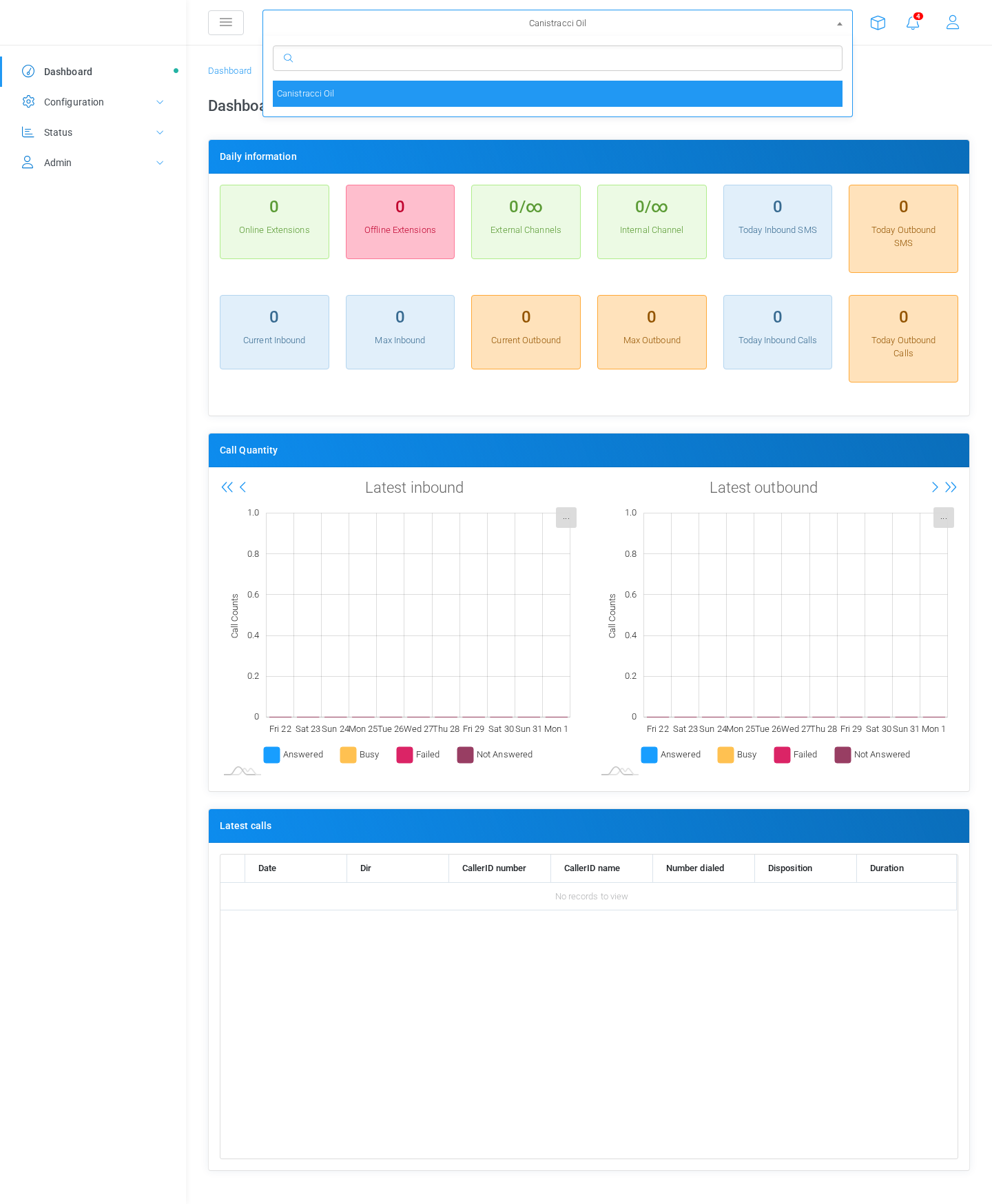This screenshot has width=992, height=1204.
Task: Click the Dashboard breadcrumb link
Action: [x=229, y=70]
